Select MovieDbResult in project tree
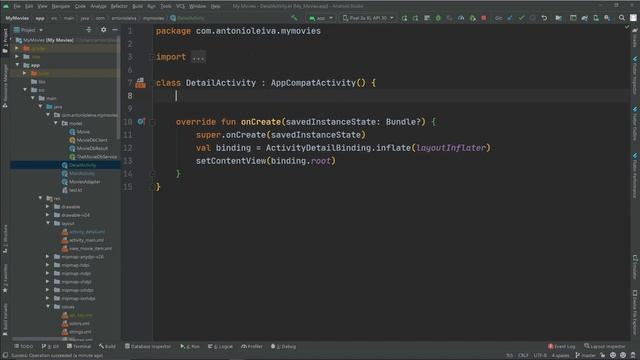Viewport: 640px width, 360px height. pyautogui.click(x=89, y=148)
